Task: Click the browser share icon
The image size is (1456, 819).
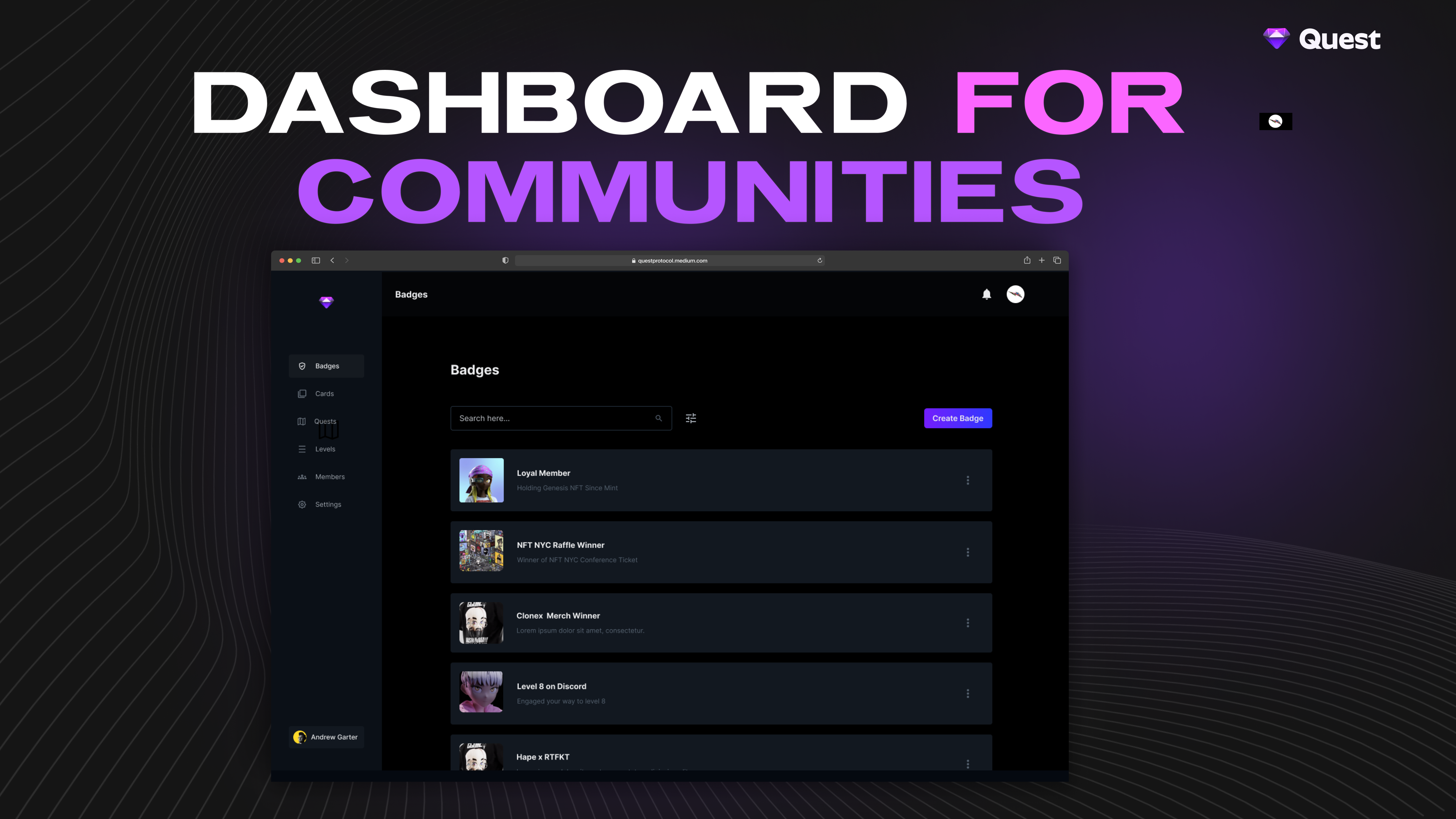Action: coord(1027,260)
